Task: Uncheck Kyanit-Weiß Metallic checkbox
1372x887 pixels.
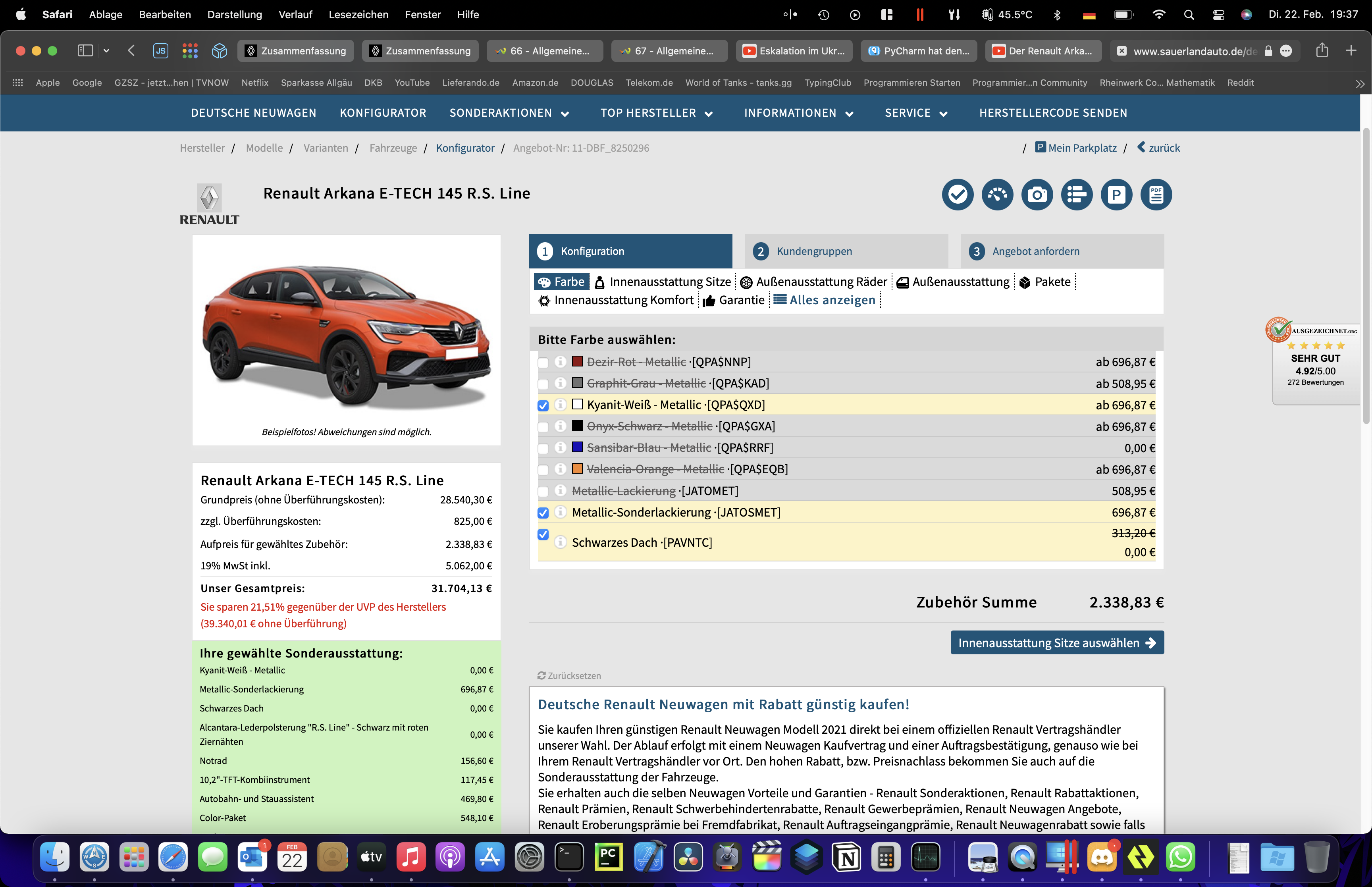Action: tap(543, 405)
